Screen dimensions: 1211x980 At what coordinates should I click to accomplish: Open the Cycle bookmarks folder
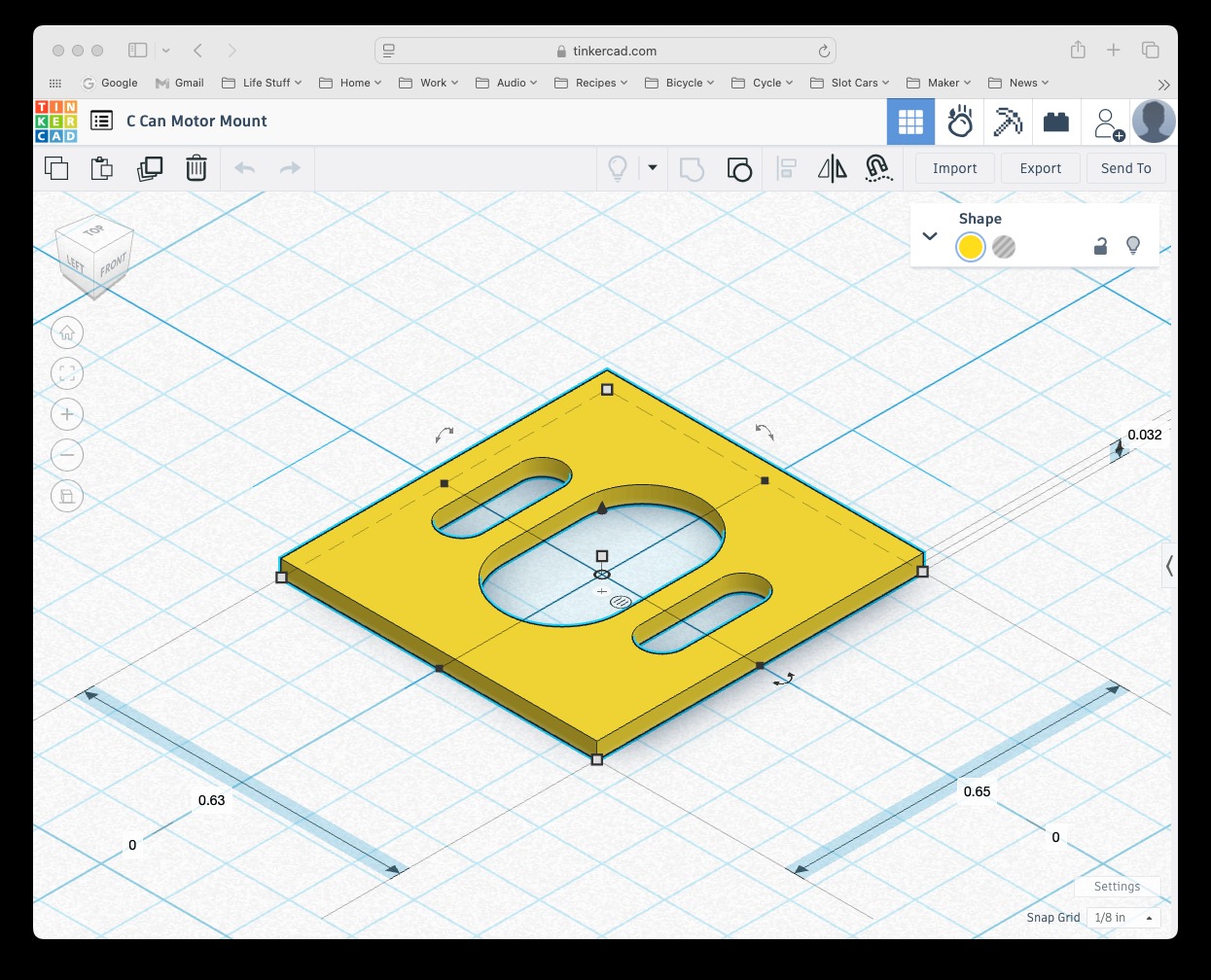762,83
